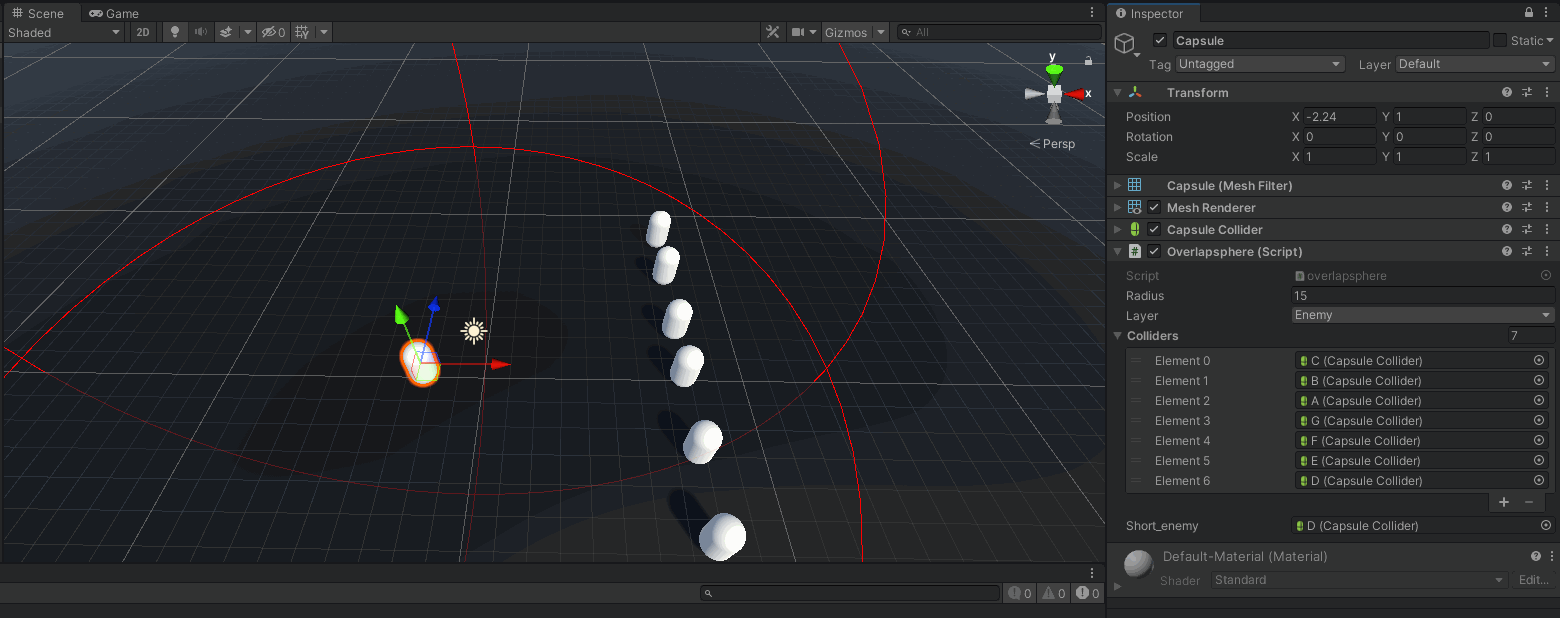This screenshot has width=1560, height=618.
Task: Collapse the Colliders array foldout
Action: click(1118, 336)
